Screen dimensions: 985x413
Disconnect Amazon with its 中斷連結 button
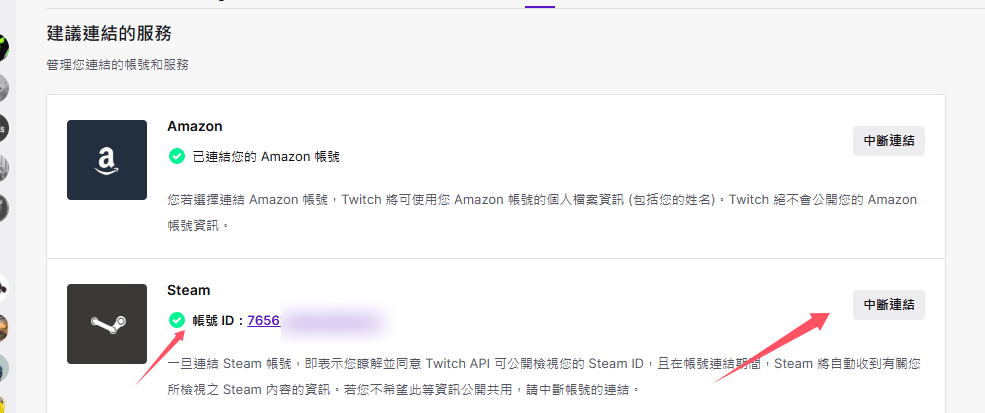click(x=888, y=141)
